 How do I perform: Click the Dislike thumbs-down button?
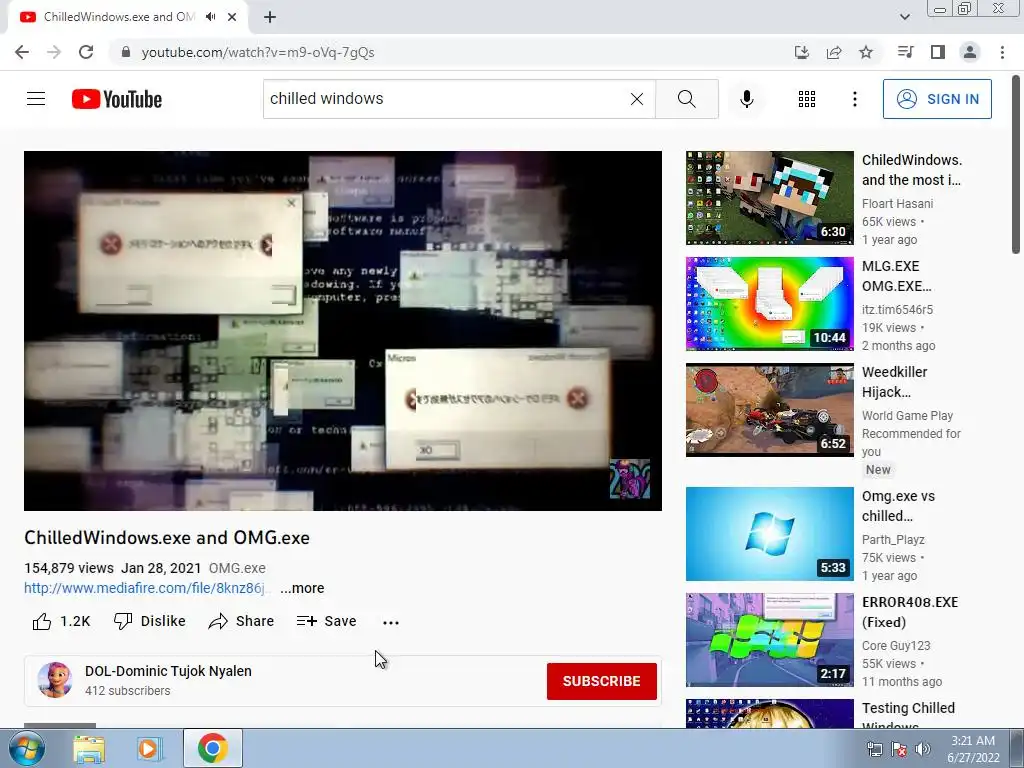click(150, 621)
